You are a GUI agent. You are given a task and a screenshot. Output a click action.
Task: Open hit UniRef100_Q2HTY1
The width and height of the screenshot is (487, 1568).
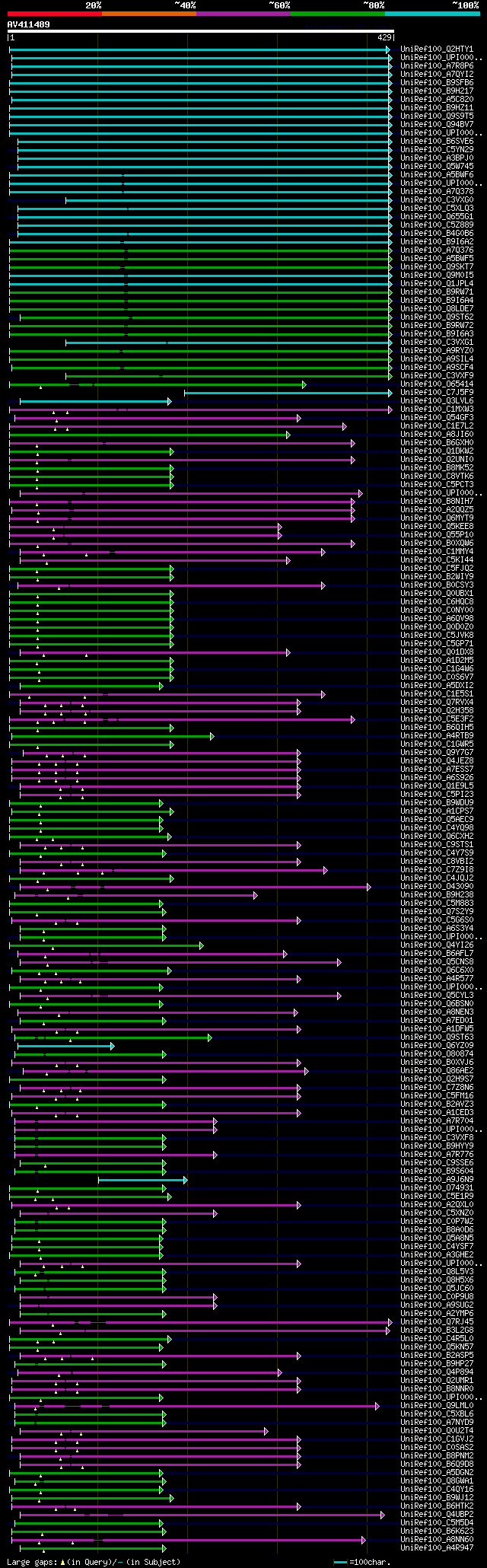pyautogui.click(x=437, y=49)
